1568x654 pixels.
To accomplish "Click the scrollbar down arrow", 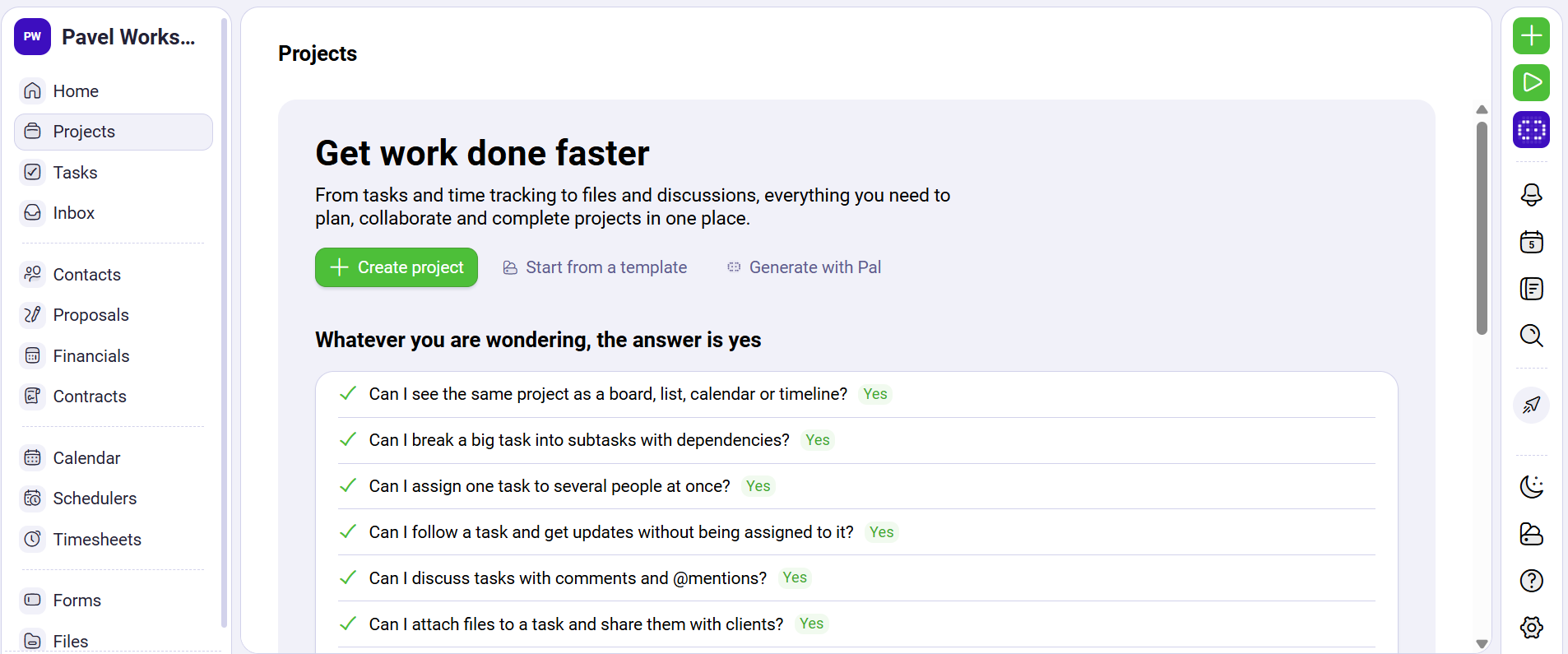I will click(x=1482, y=644).
